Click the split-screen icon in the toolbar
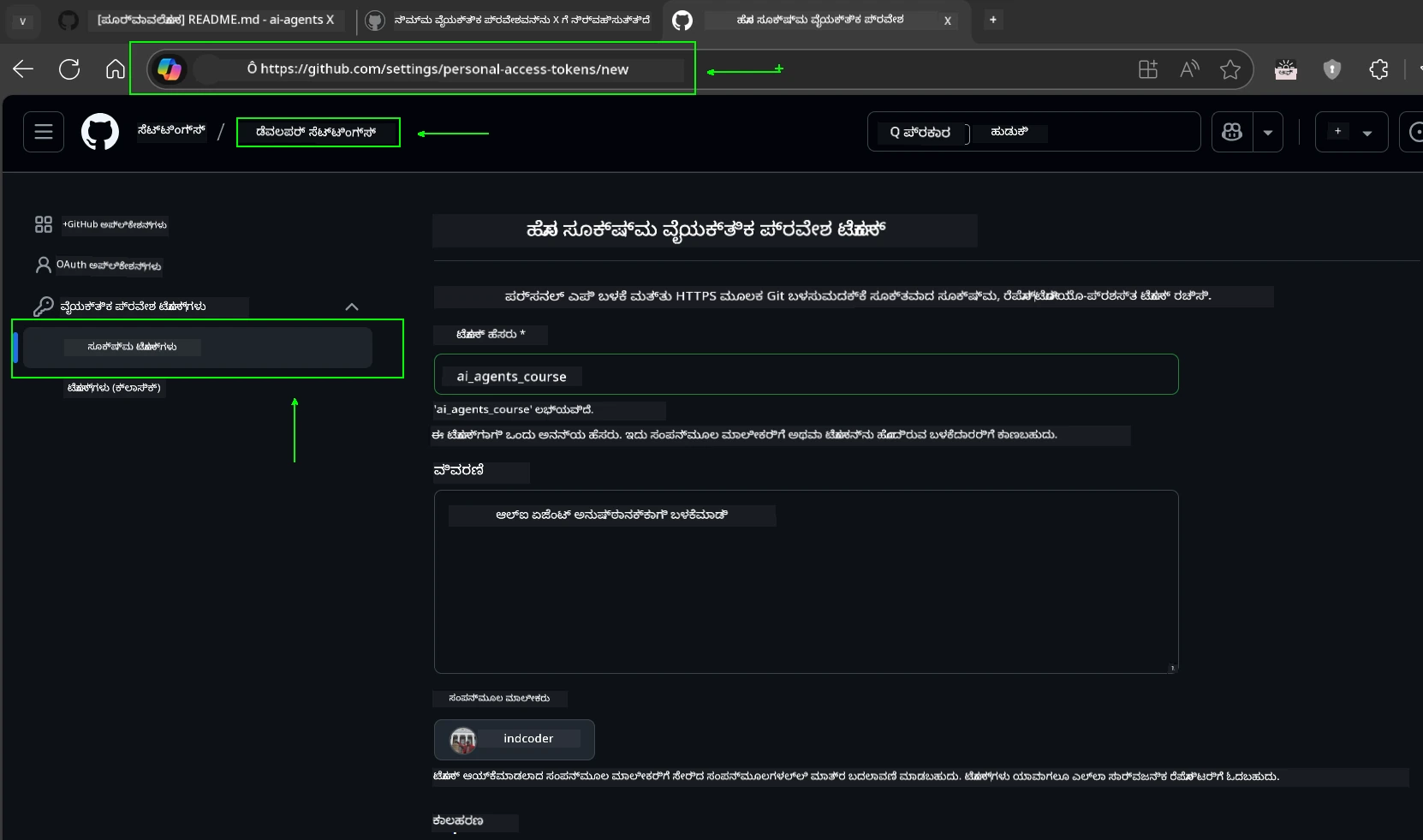The image size is (1423, 840). (1148, 69)
